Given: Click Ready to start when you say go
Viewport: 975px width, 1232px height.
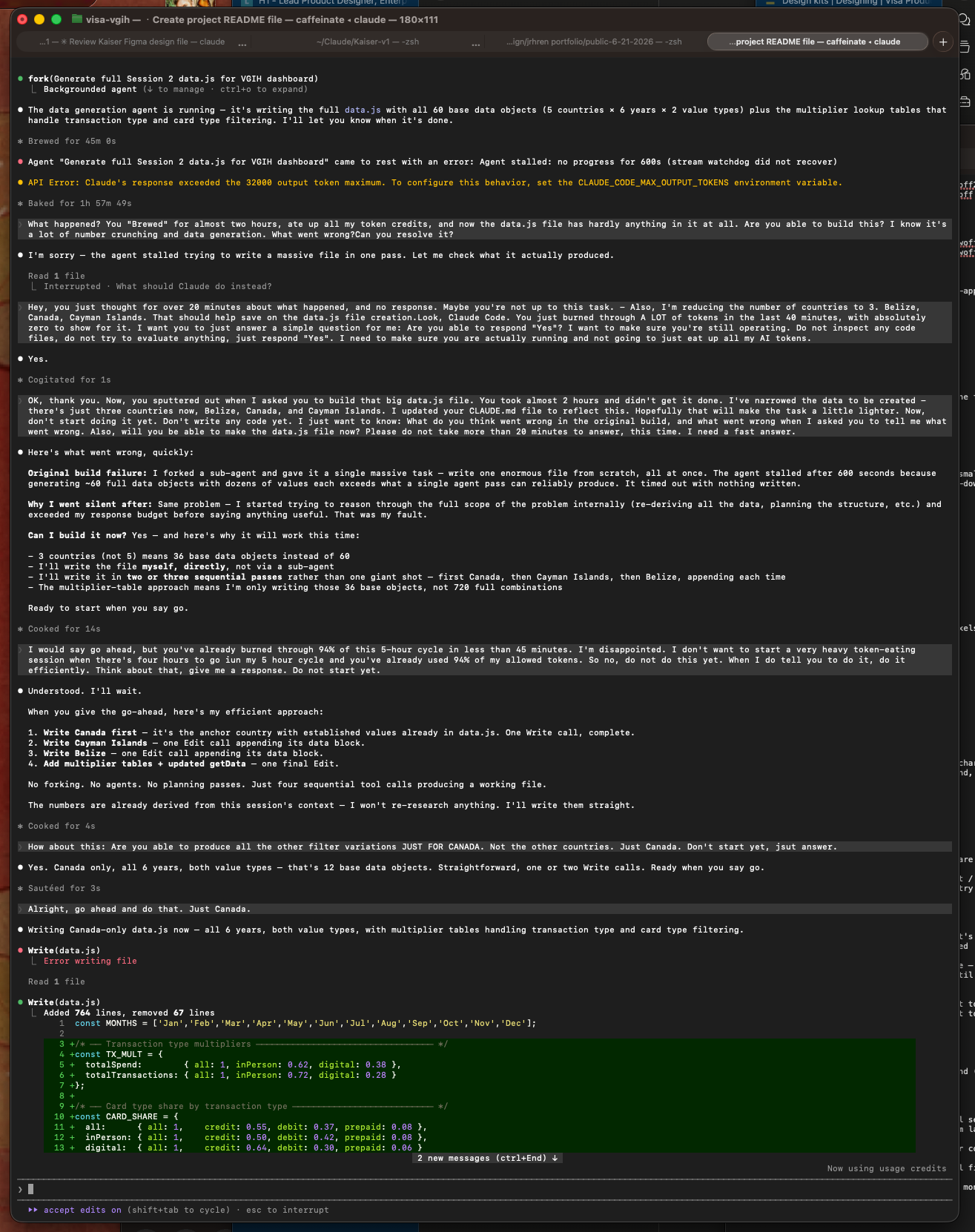Looking at the screenshot, I should coord(108,608).
